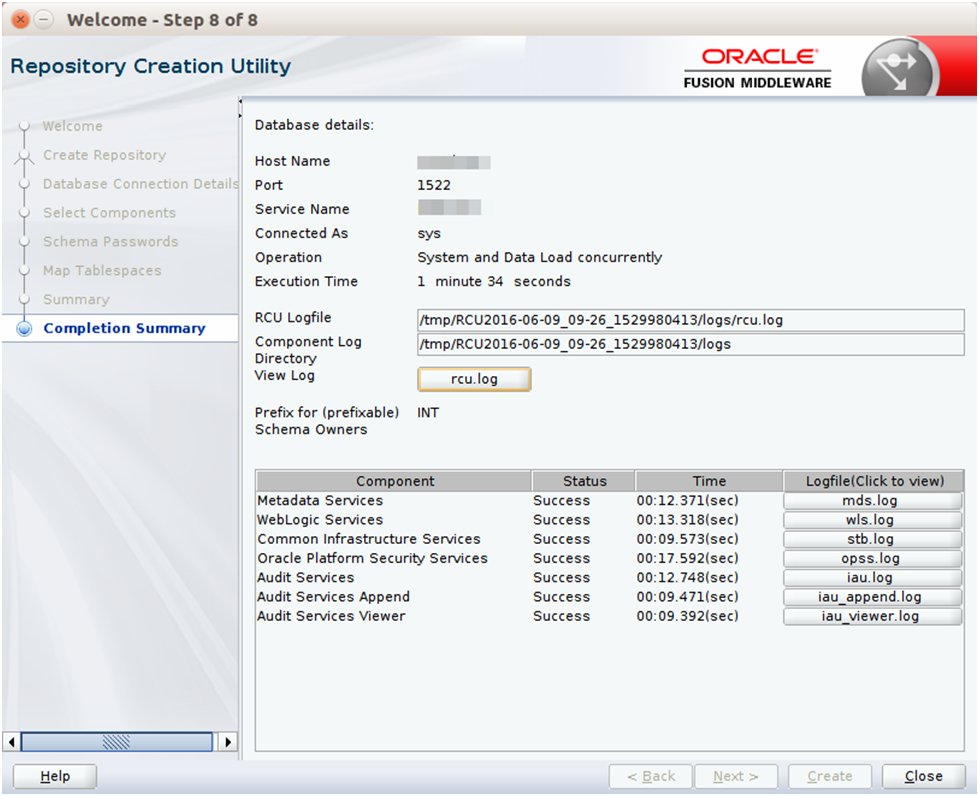979x796 pixels.
Task: Select the Select Components step
Action: 109,213
